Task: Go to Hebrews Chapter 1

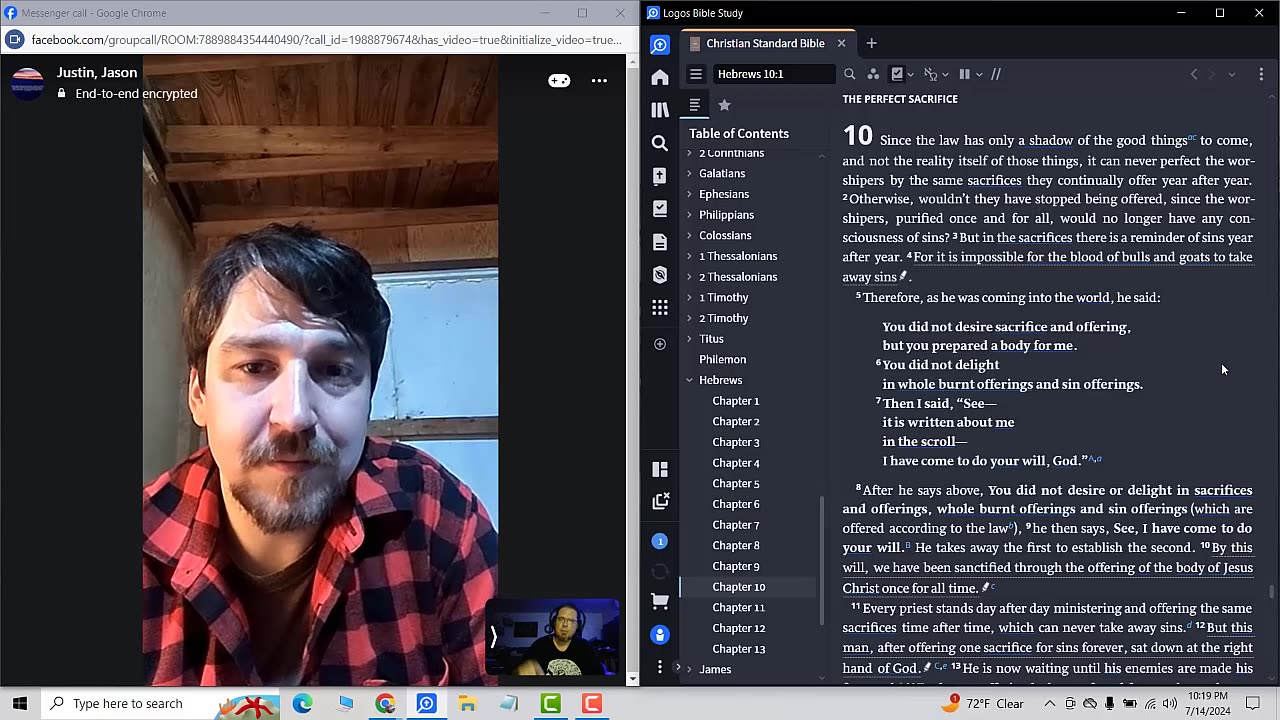Action: click(735, 400)
